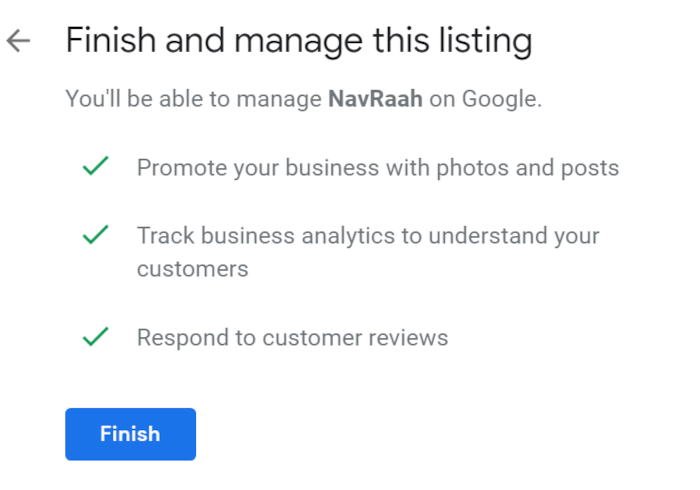Click the 'Track business analytics to understand your' line
Viewport: 700px width, 490px height.
point(368,237)
